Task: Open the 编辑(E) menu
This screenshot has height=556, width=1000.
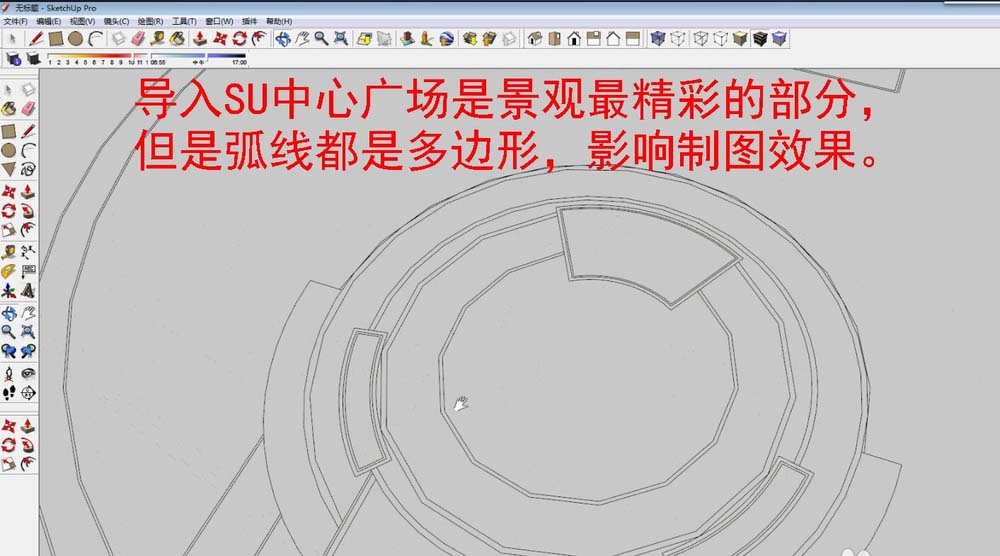Action: click(48, 22)
